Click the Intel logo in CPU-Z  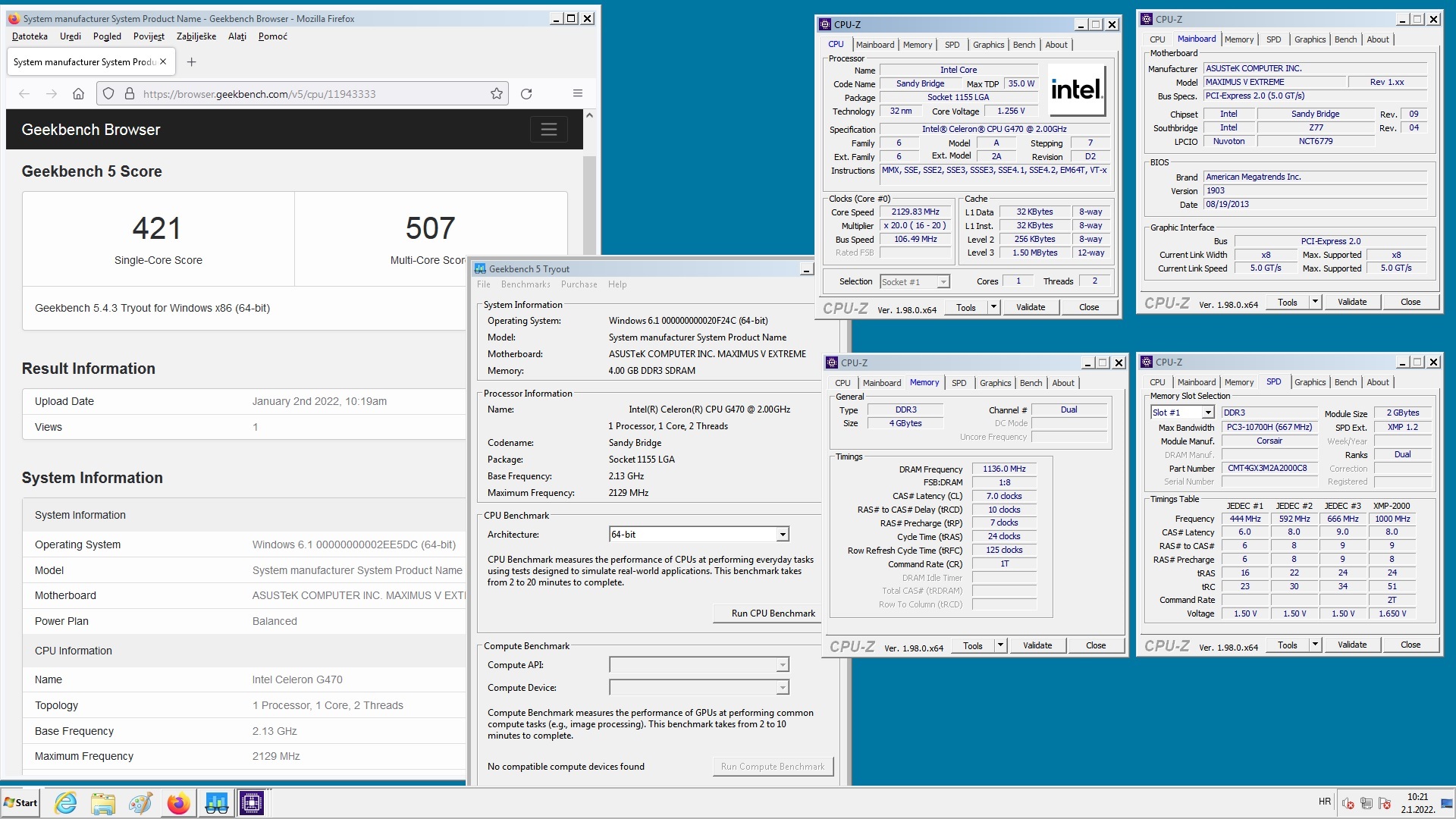1076,90
